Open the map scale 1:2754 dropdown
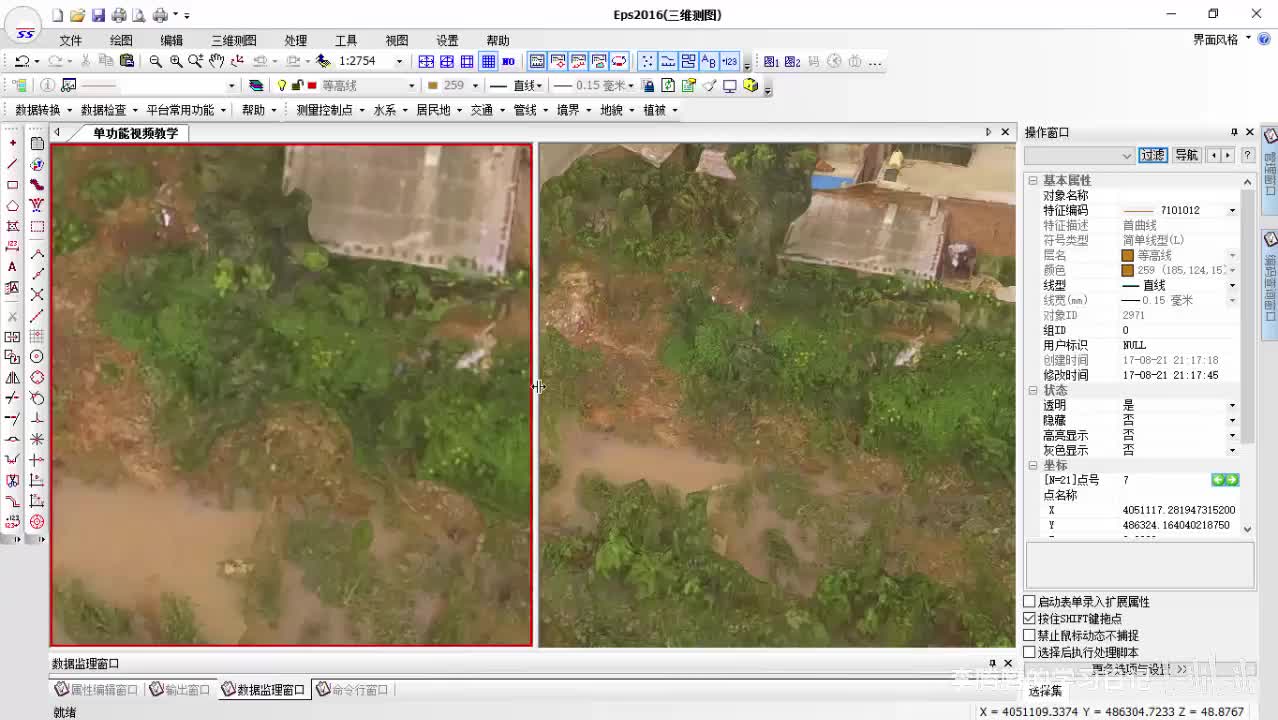1278x720 pixels. [399, 61]
